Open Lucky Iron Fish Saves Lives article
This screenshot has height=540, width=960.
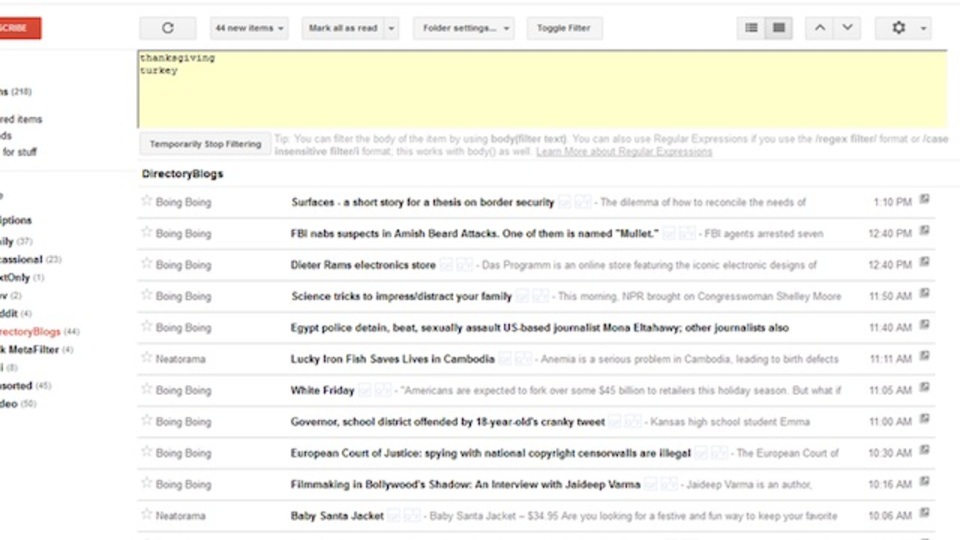point(392,359)
